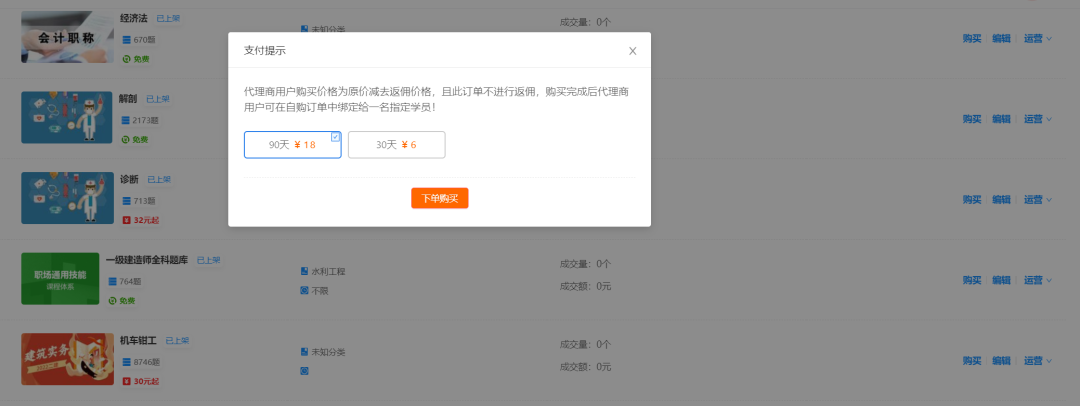Select the 90天 ¥18 option
1080x406 pixels.
pyautogui.click(x=293, y=145)
